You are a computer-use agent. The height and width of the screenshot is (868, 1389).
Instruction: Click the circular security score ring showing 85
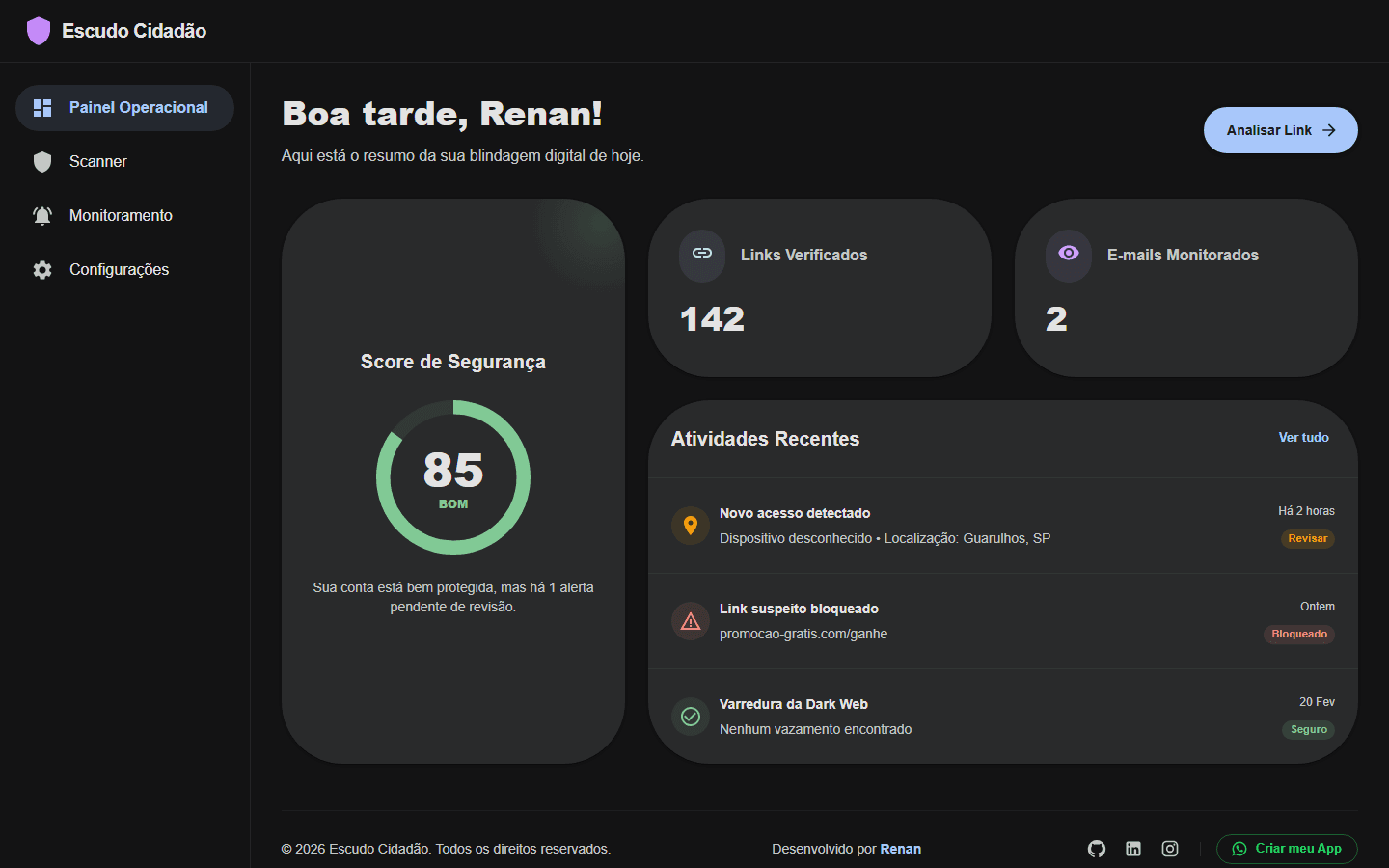pyautogui.click(x=453, y=477)
